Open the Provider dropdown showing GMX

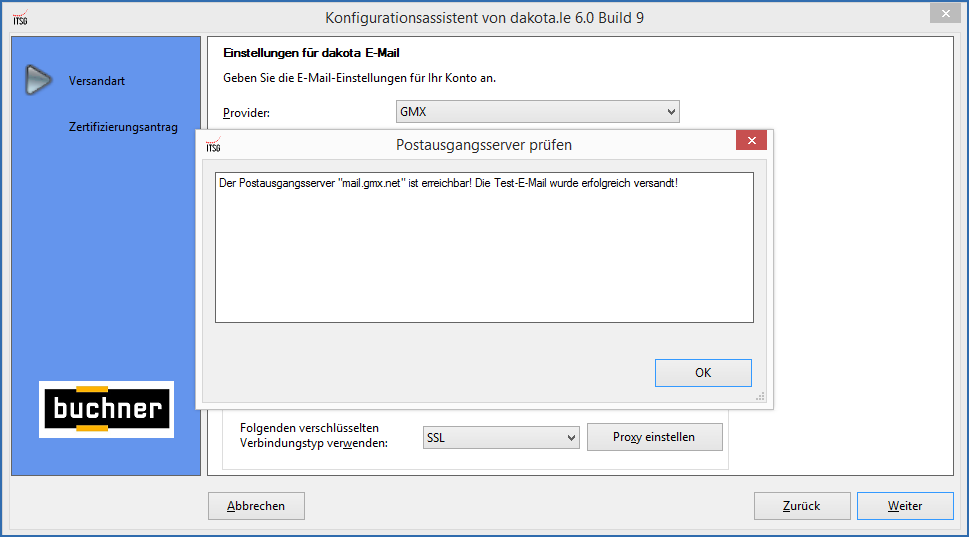(x=538, y=112)
